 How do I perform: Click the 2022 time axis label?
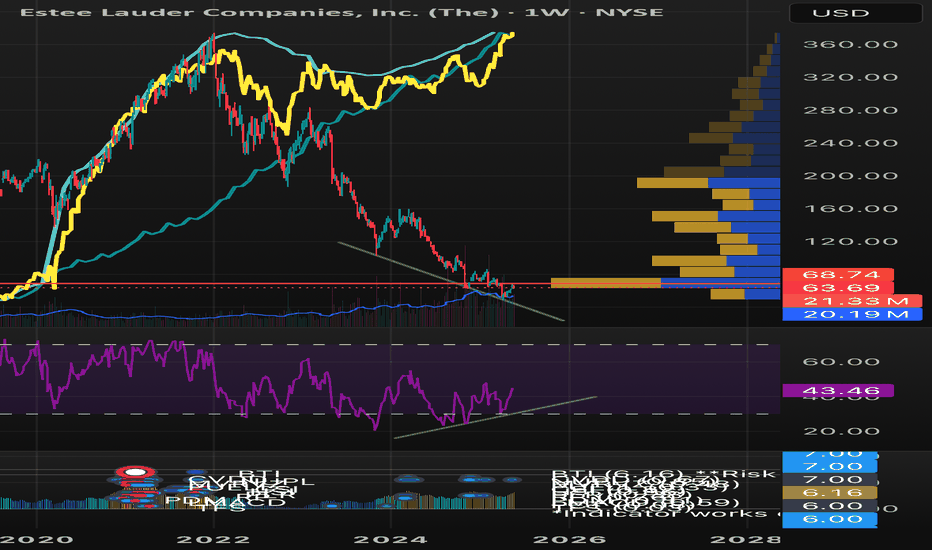[x=213, y=539]
